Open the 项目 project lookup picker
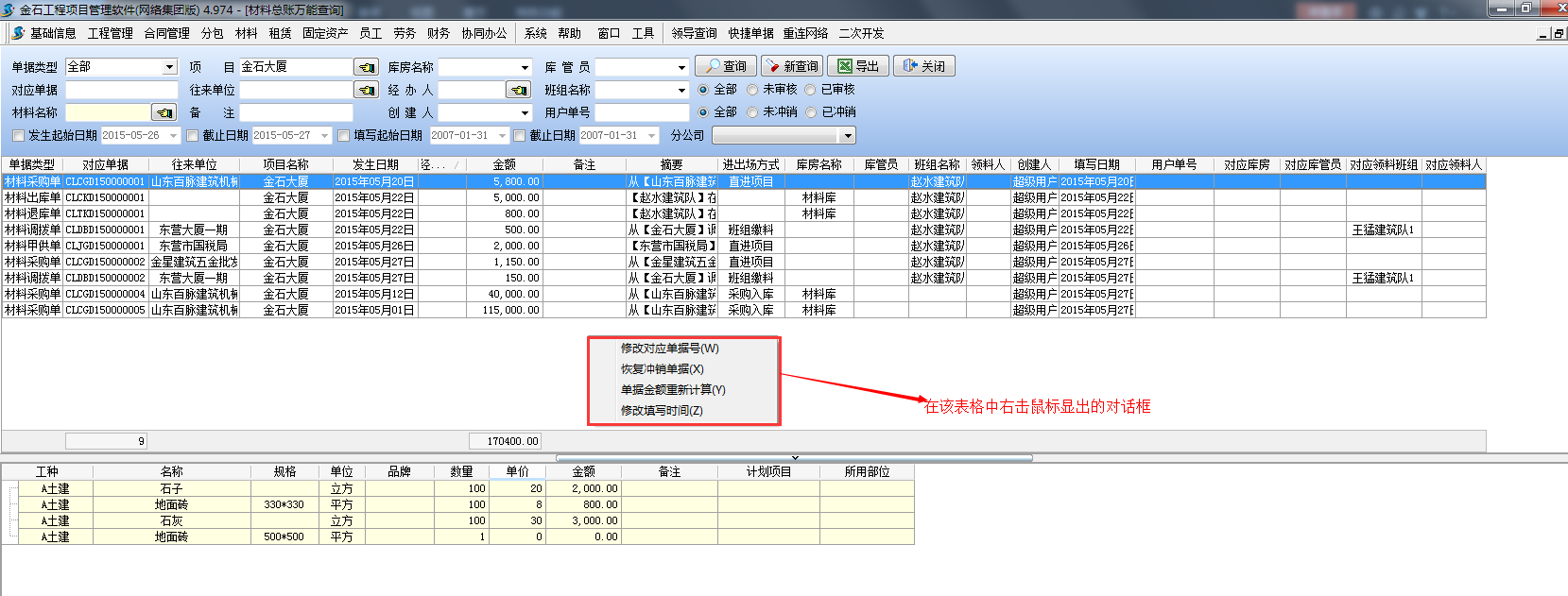Screen dimensions: 1568x596 (x=366, y=67)
